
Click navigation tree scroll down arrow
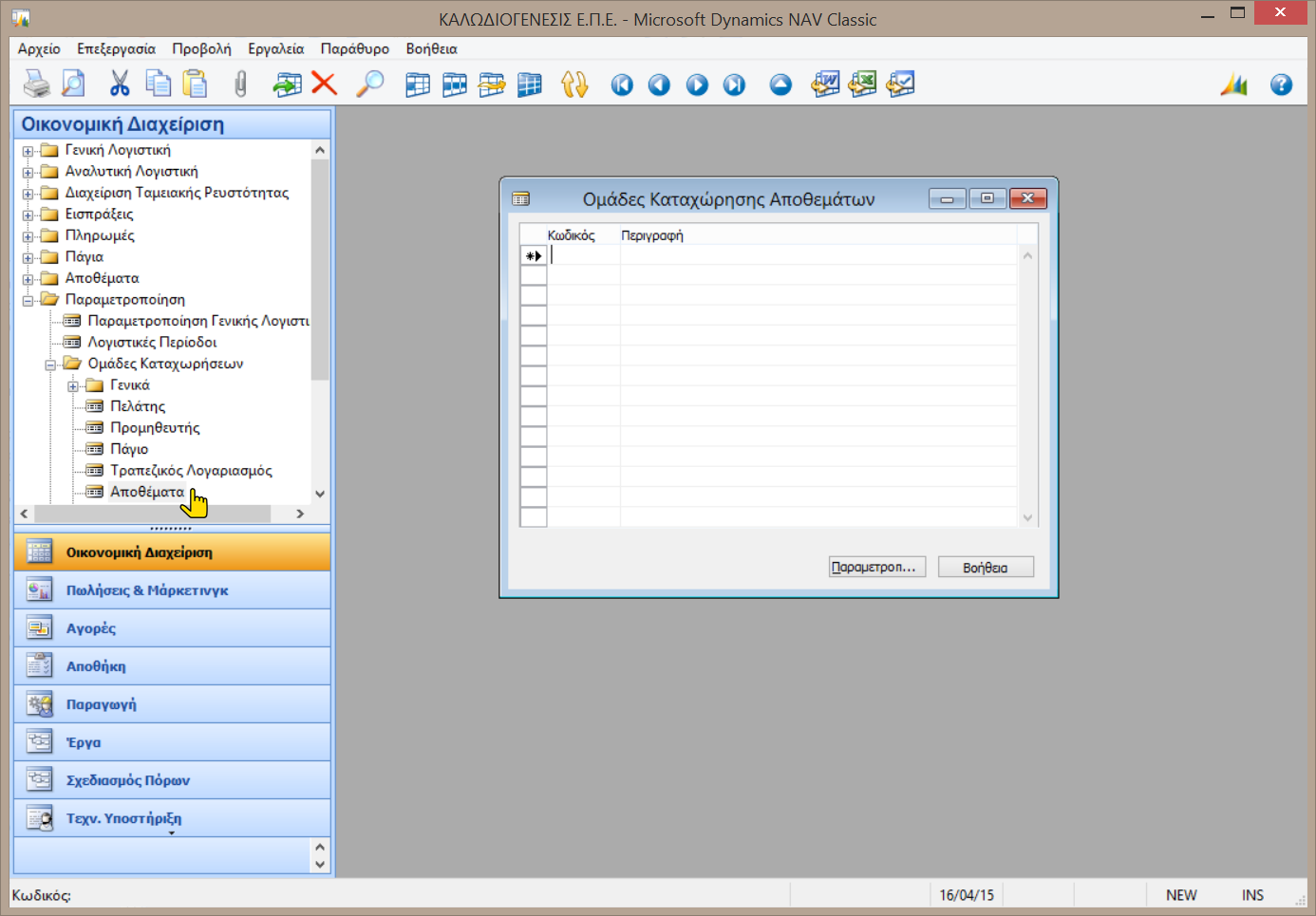point(320,494)
